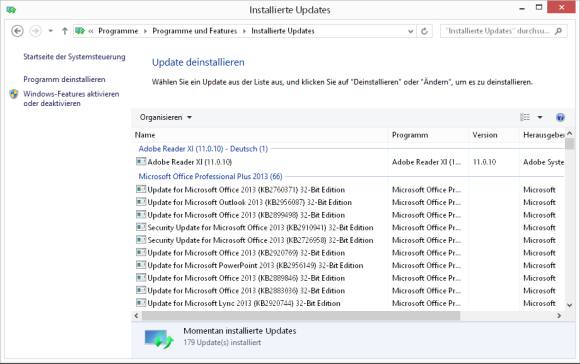The image size is (580, 364).
Task: Expand the address bar history dropdown
Action: coord(410,31)
